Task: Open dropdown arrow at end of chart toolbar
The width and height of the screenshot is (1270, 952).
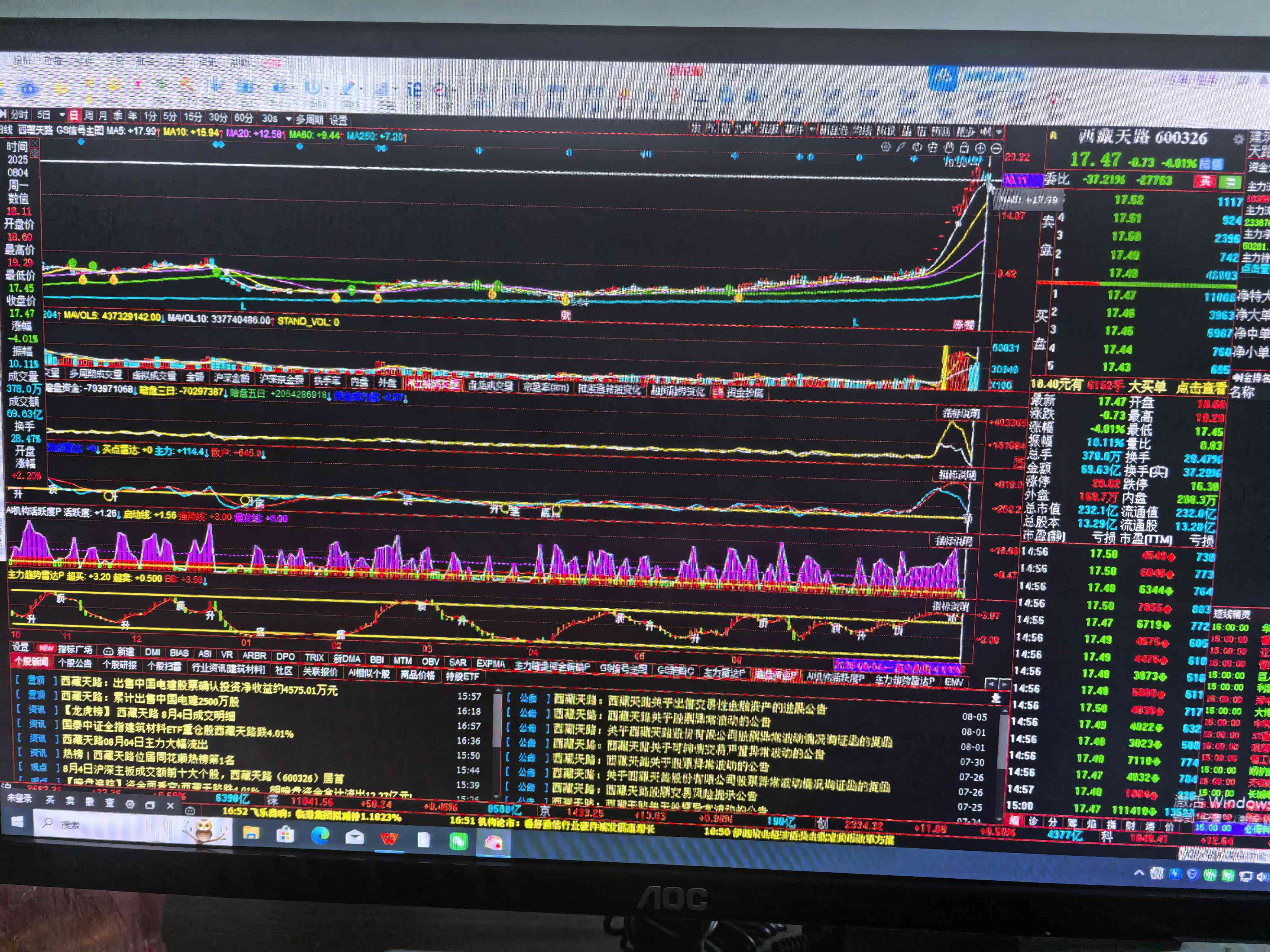Action: (999, 132)
